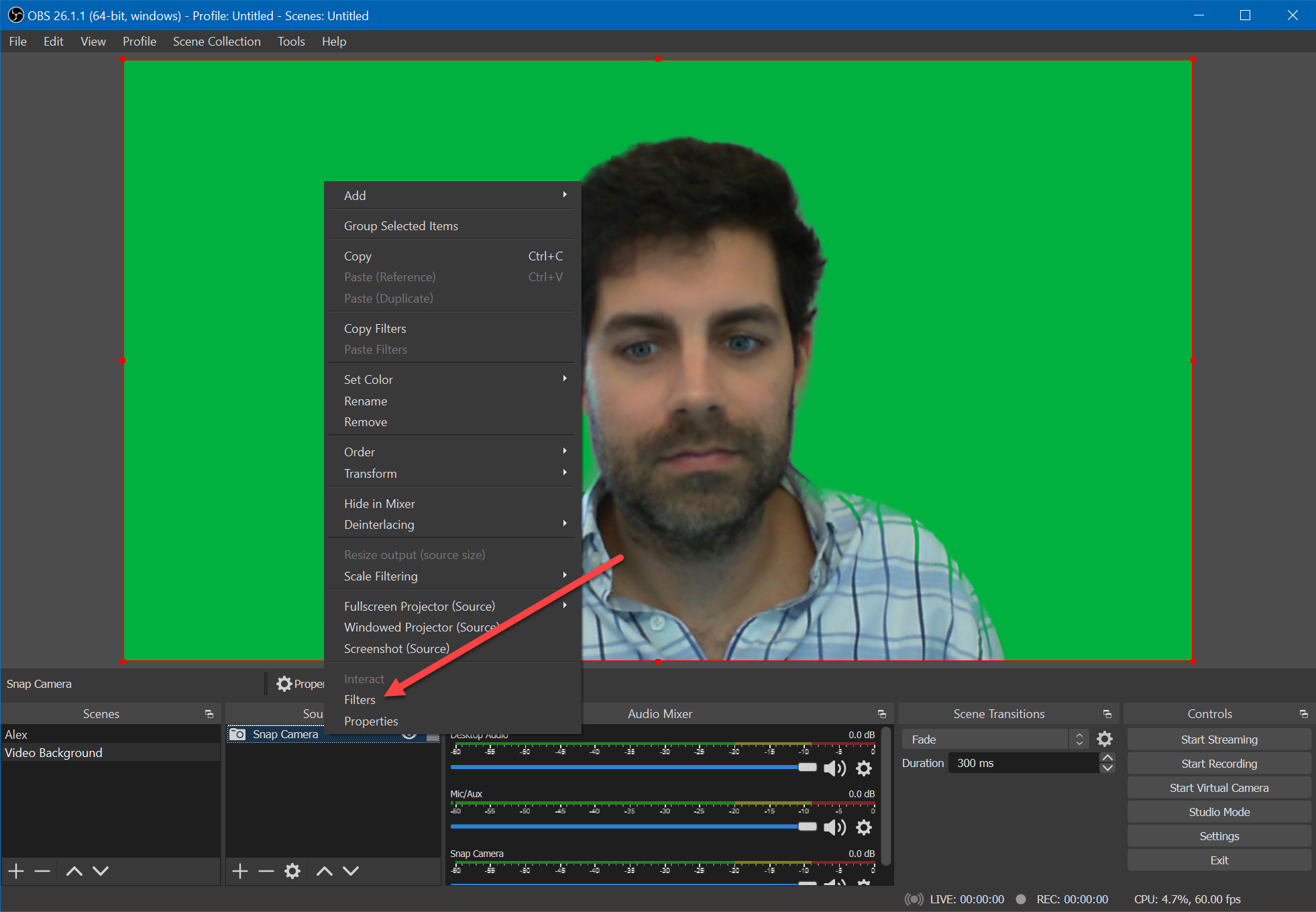Select the Video Background scene
Viewport: 1316px width, 912px height.
54,752
